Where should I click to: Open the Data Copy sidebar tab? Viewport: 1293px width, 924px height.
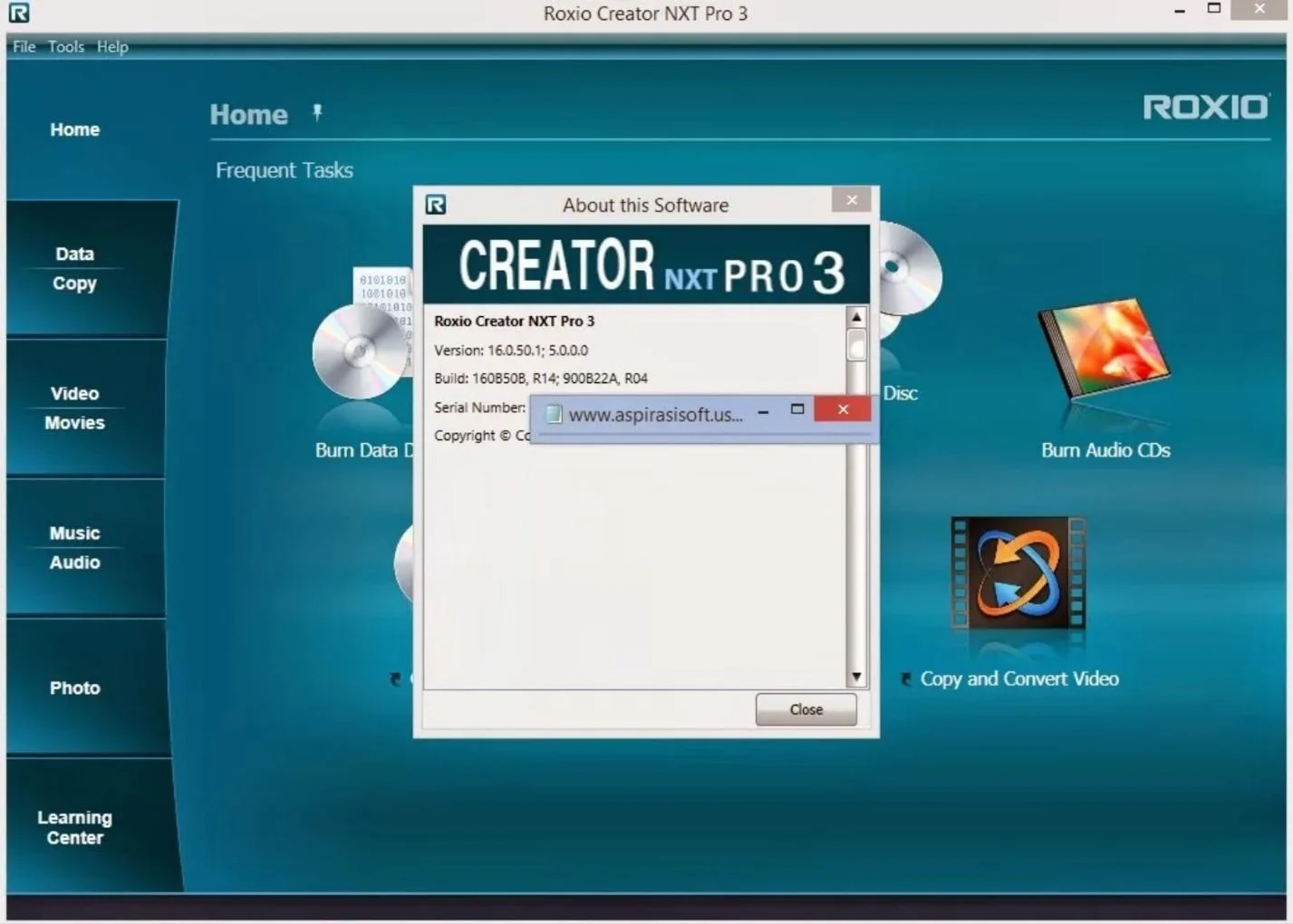click(x=75, y=268)
